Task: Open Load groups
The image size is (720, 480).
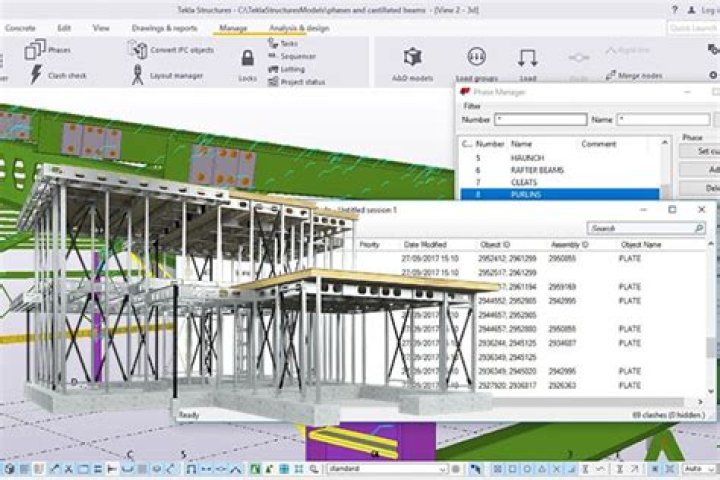Action: [477, 64]
